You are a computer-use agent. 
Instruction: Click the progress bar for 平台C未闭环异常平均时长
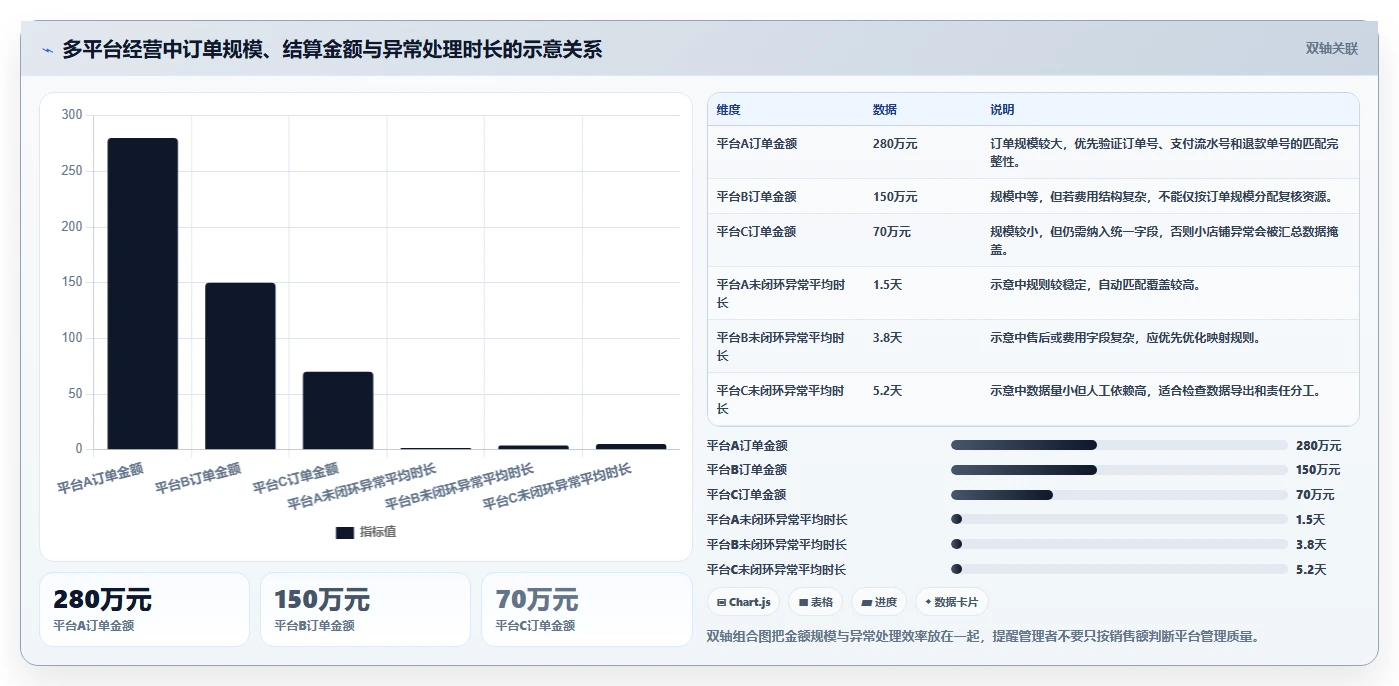pos(1119,570)
